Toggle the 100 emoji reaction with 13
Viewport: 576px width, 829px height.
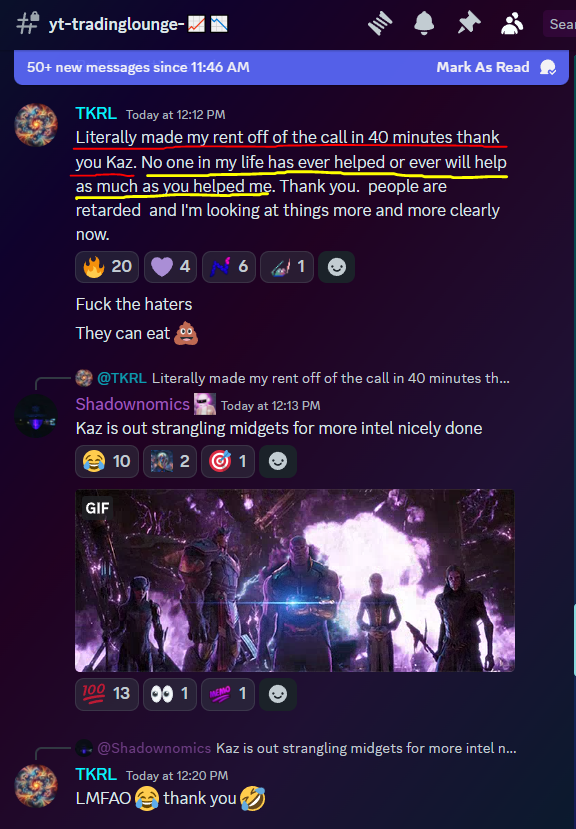click(x=107, y=694)
